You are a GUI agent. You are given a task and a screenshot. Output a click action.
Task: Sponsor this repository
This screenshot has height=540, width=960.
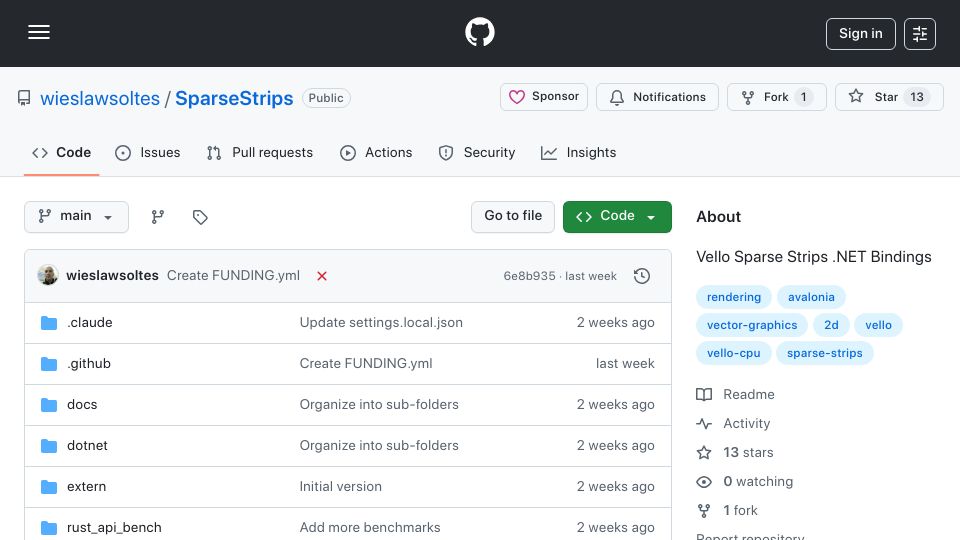pyautogui.click(x=544, y=97)
